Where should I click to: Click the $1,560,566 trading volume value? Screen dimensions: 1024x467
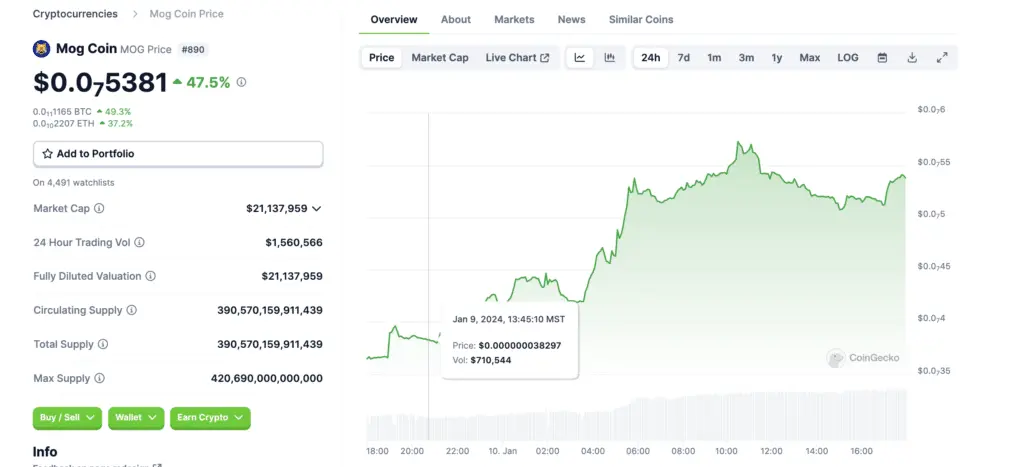coord(294,242)
